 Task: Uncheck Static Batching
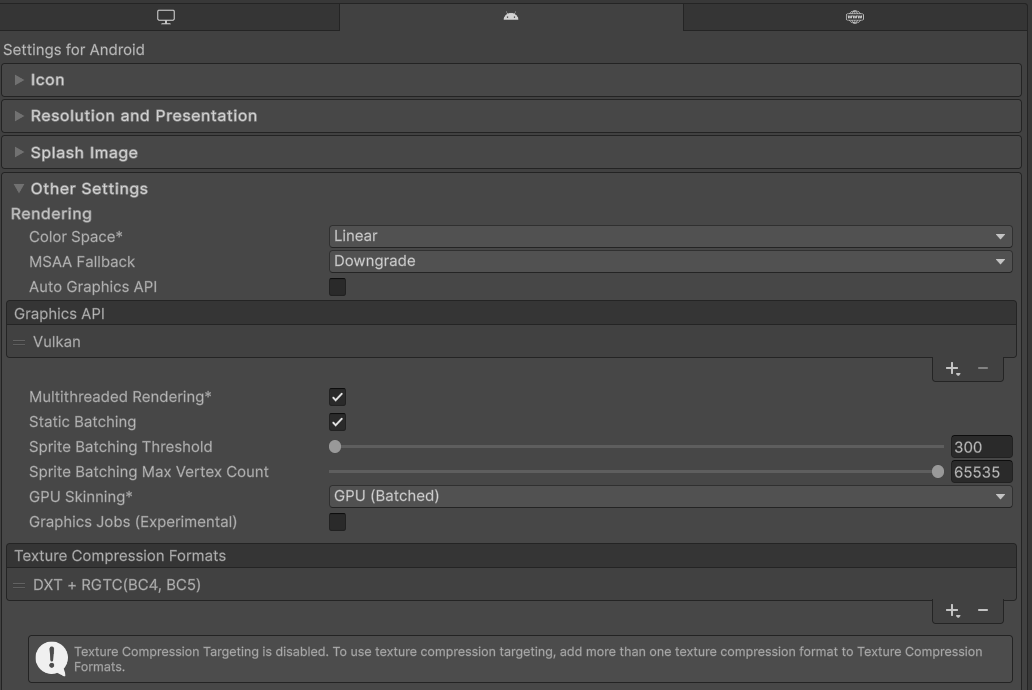tap(337, 422)
